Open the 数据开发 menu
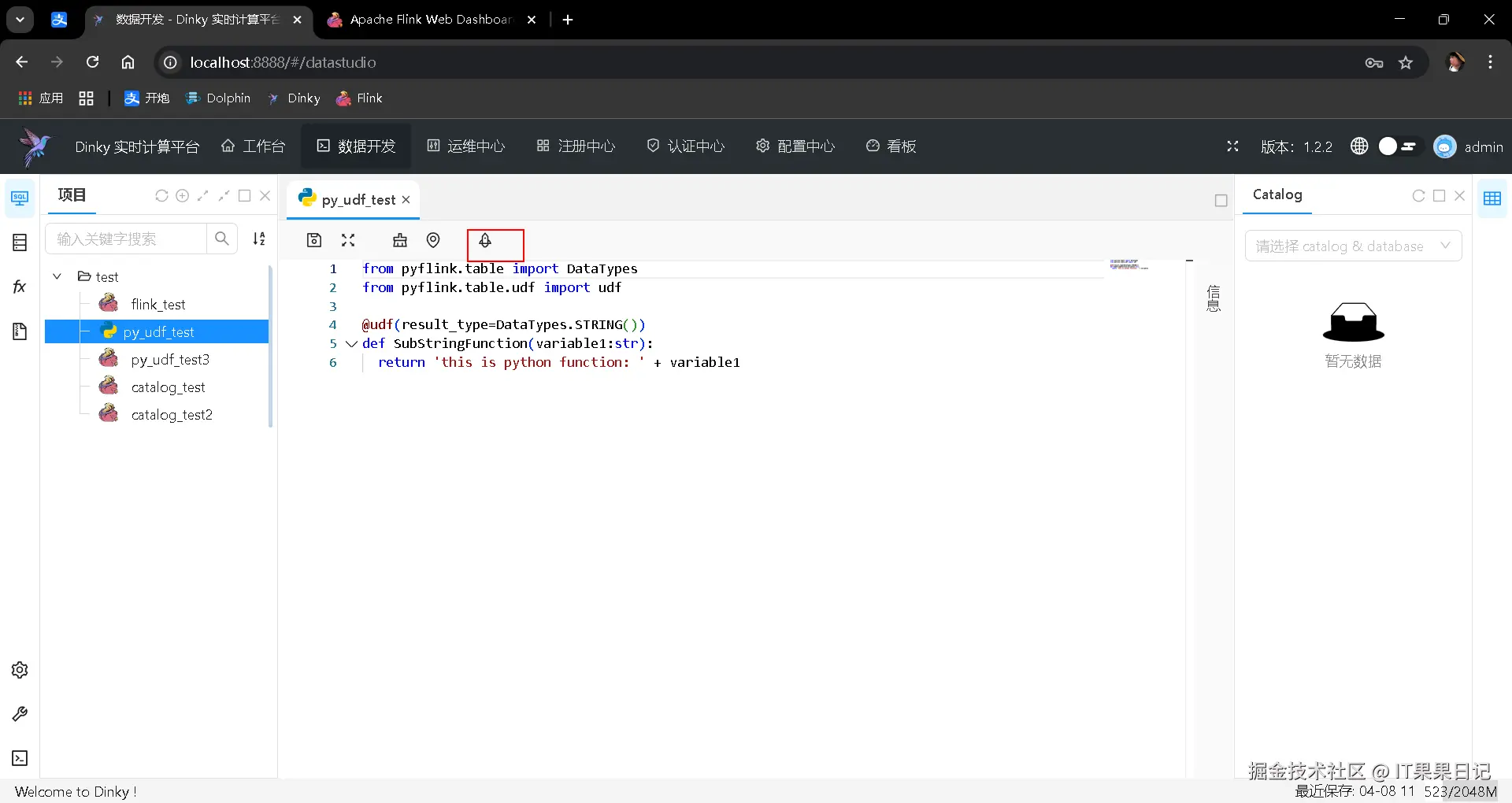 (356, 146)
